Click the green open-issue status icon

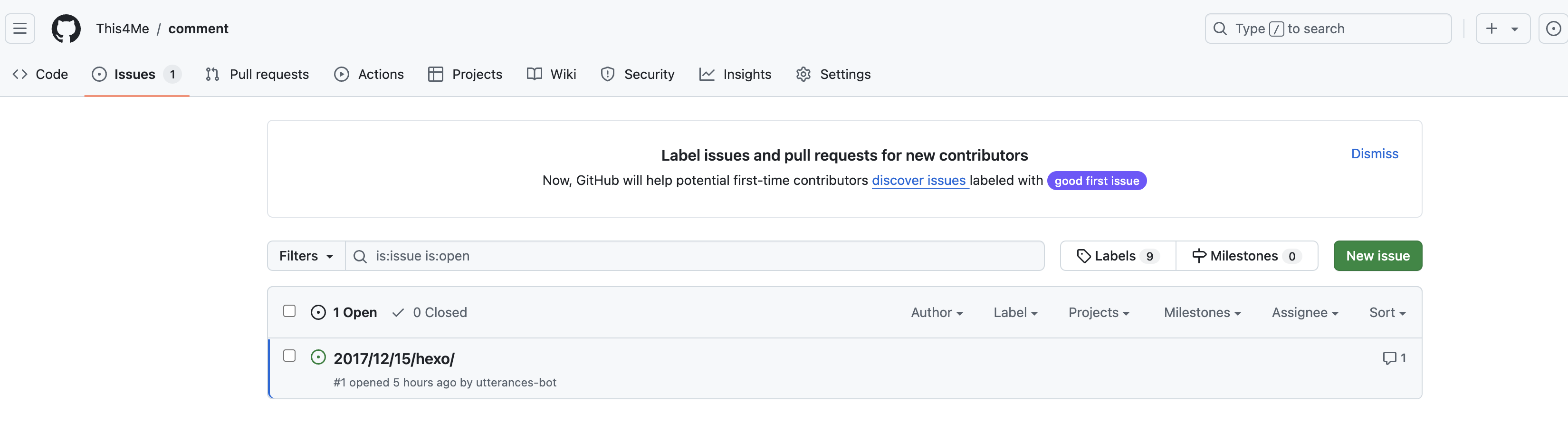318,357
